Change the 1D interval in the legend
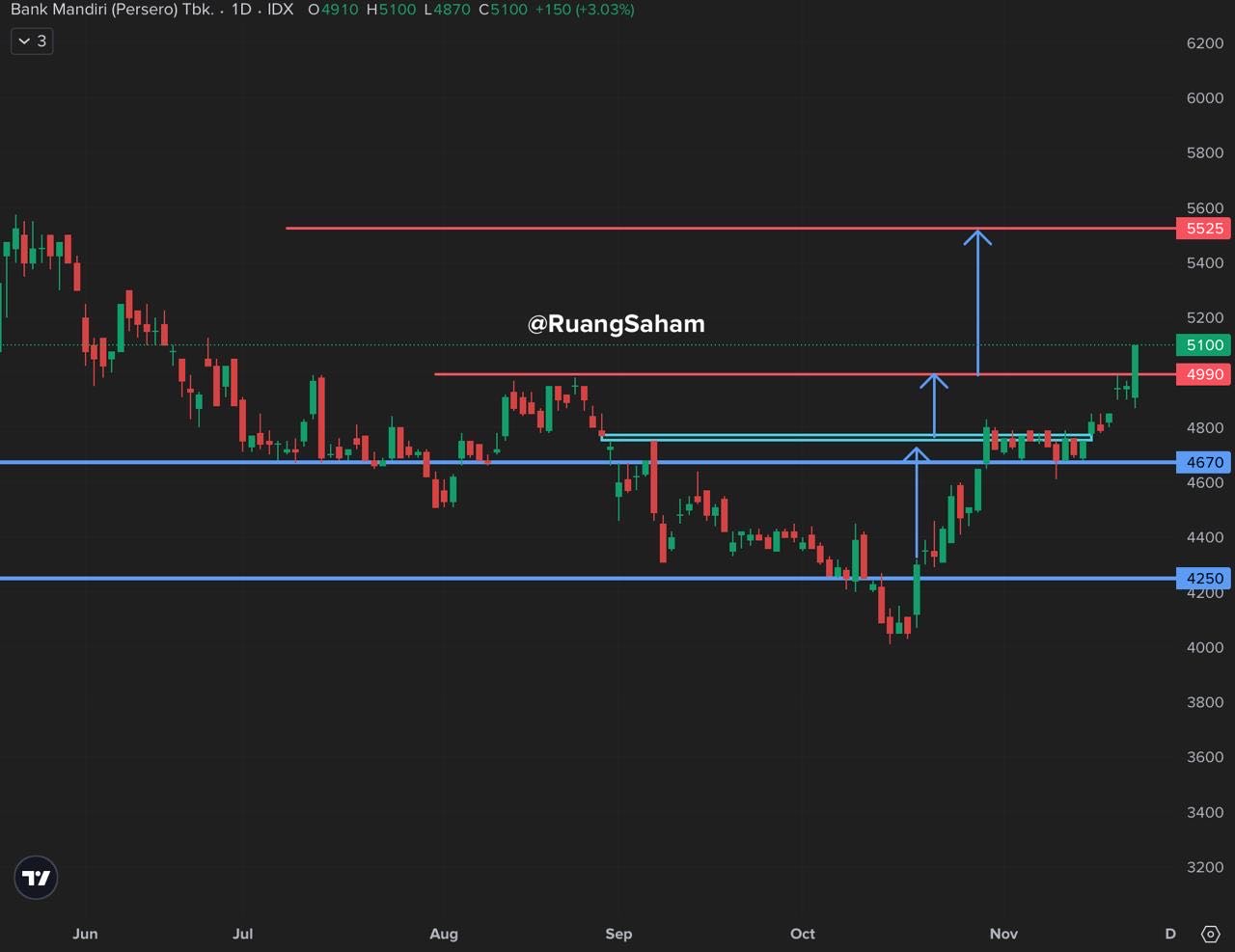The height and width of the screenshot is (952, 1235). (241, 10)
